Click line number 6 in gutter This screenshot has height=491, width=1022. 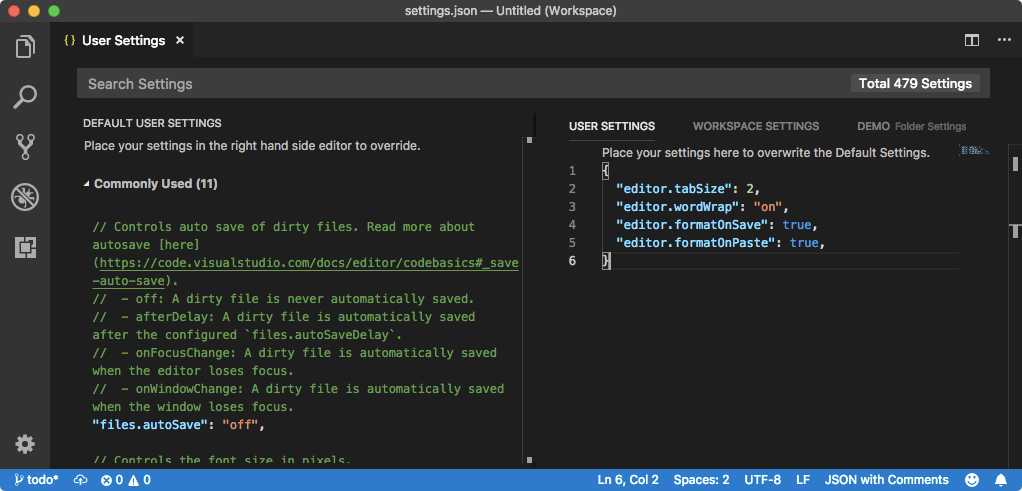[x=572, y=261]
